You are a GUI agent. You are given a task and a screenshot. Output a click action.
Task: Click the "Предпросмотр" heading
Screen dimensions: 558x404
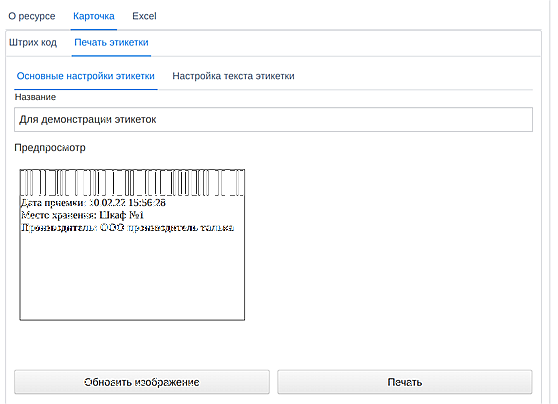[x=50, y=148]
